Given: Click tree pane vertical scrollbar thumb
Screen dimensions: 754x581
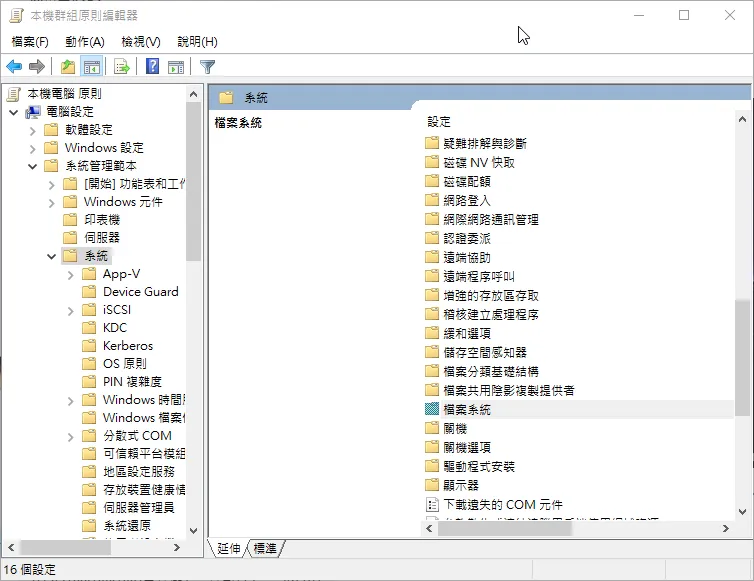Looking at the screenshot, I should point(193,181).
